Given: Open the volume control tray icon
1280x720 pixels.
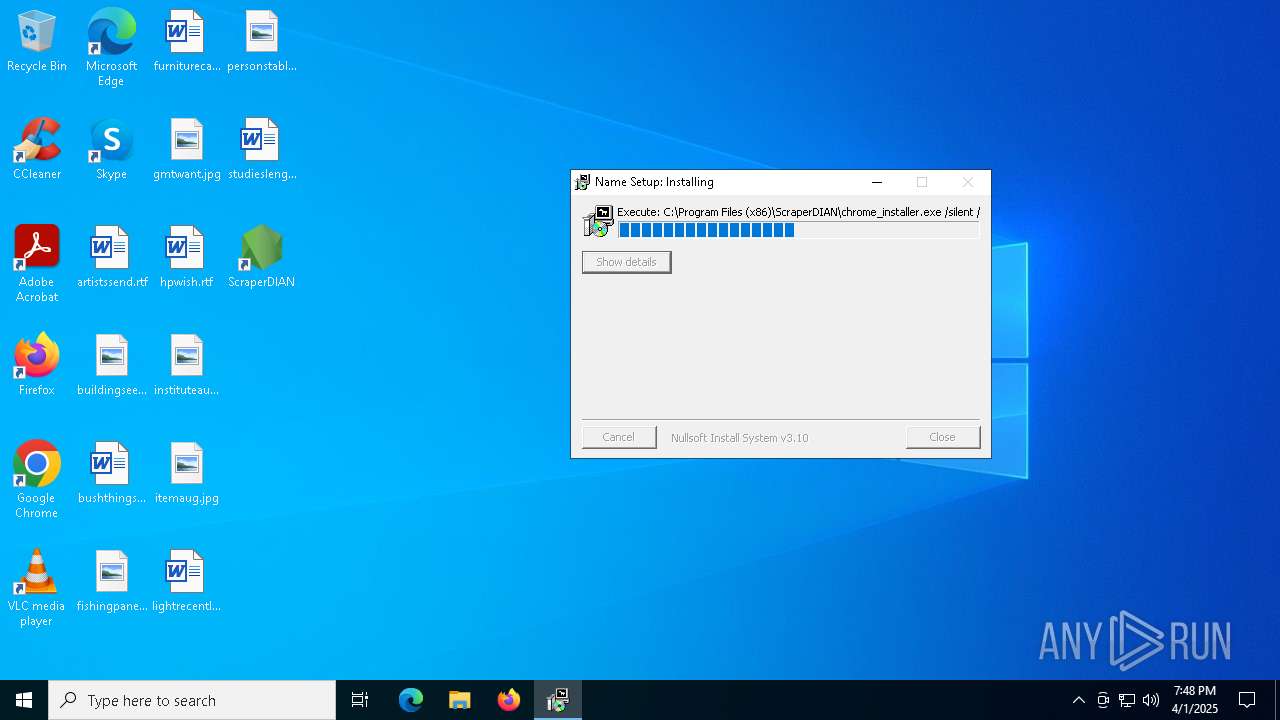Looking at the screenshot, I should (x=1151, y=700).
